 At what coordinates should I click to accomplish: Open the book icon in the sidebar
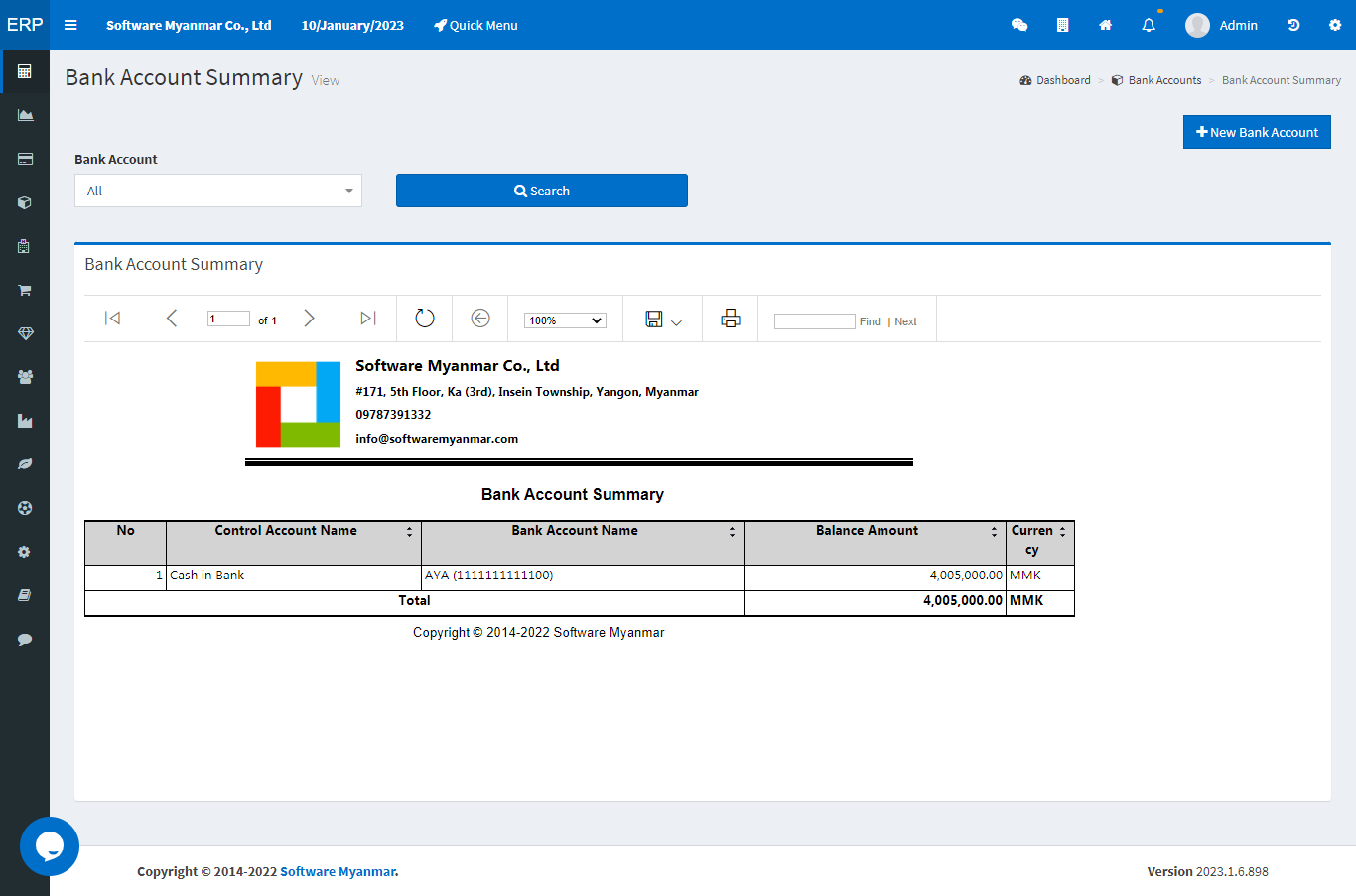coord(25,595)
